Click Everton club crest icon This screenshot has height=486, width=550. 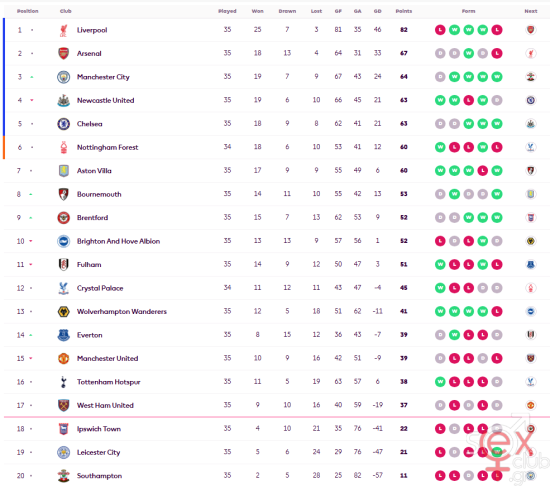[x=63, y=335]
